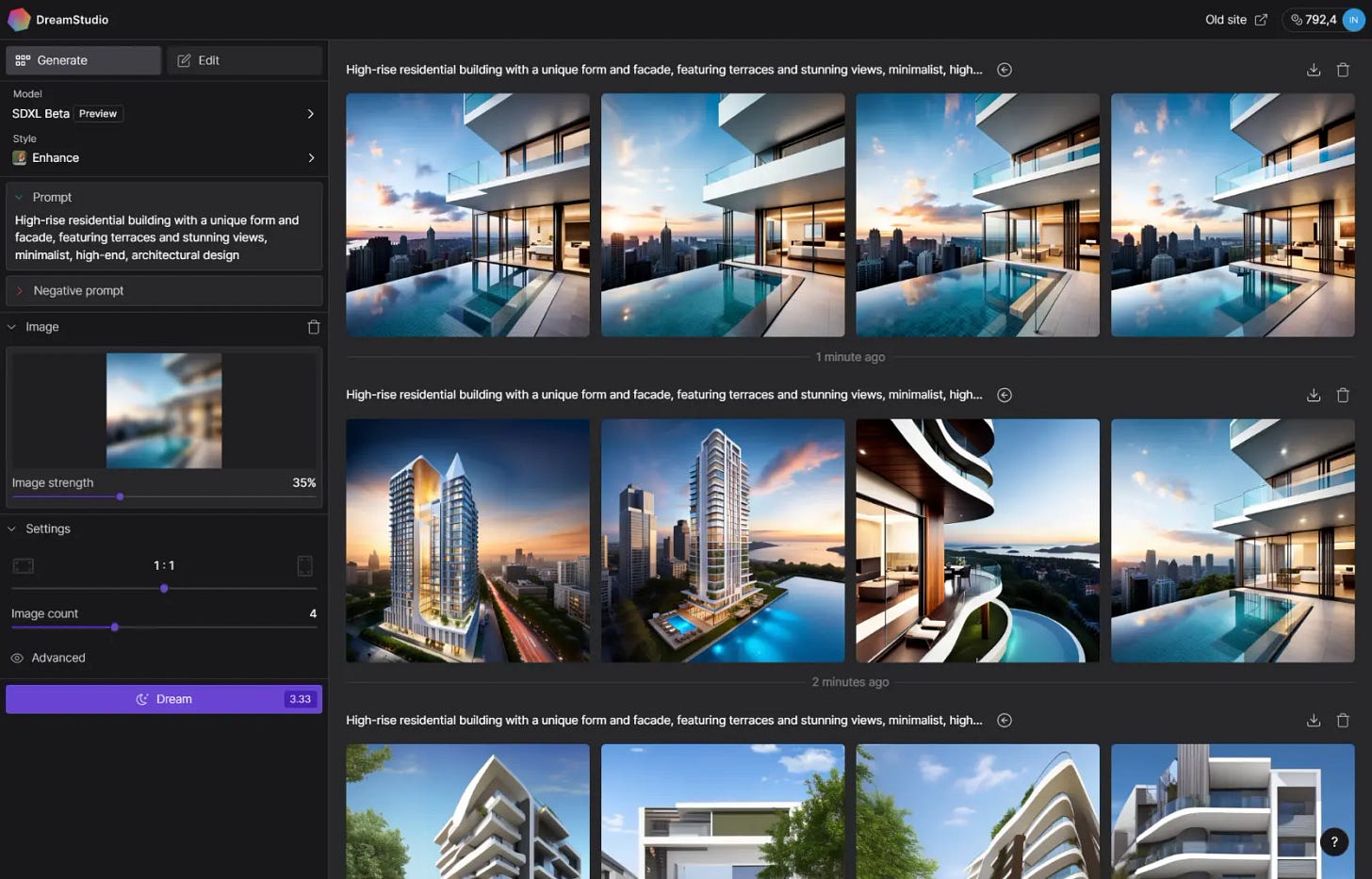Image resolution: width=1372 pixels, height=879 pixels.
Task: Click into the prompt text field
Action: (x=164, y=237)
